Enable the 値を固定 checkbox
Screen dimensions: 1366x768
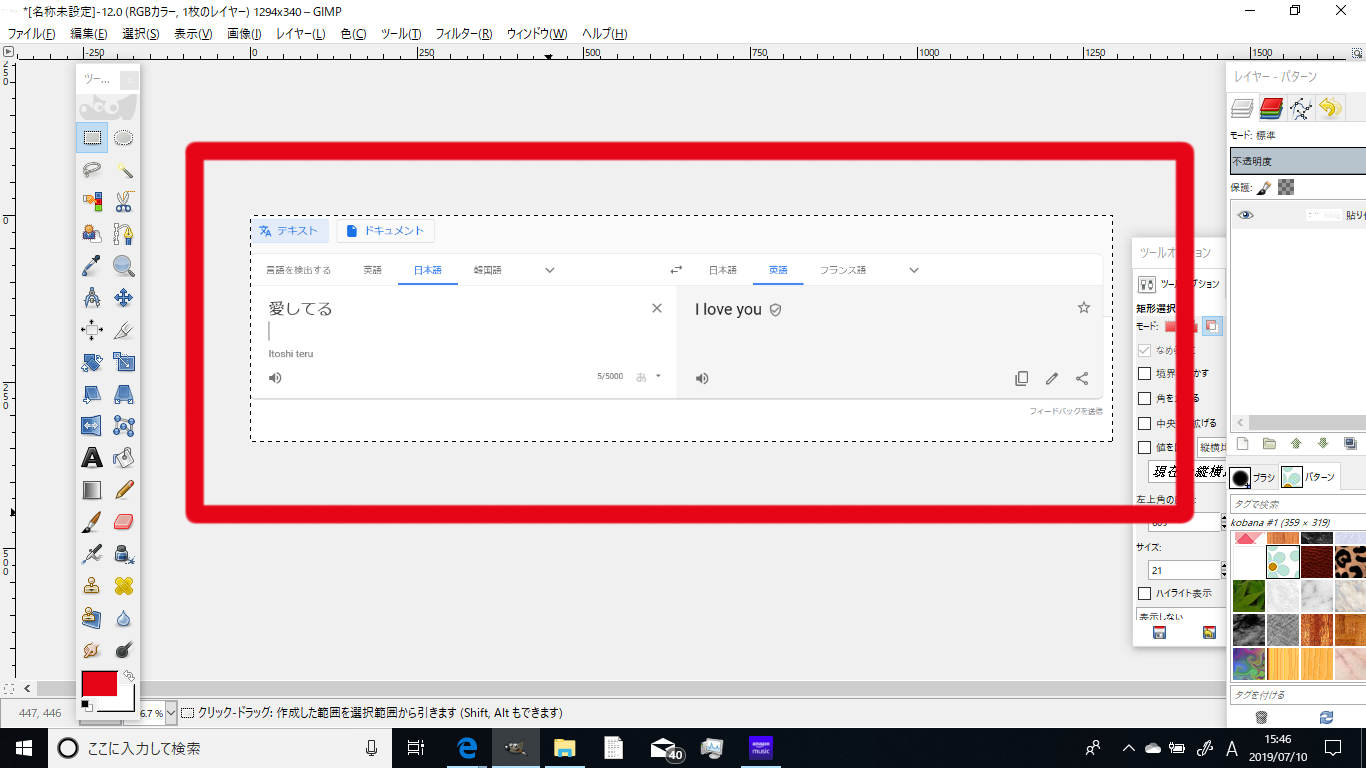[1145, 448]
